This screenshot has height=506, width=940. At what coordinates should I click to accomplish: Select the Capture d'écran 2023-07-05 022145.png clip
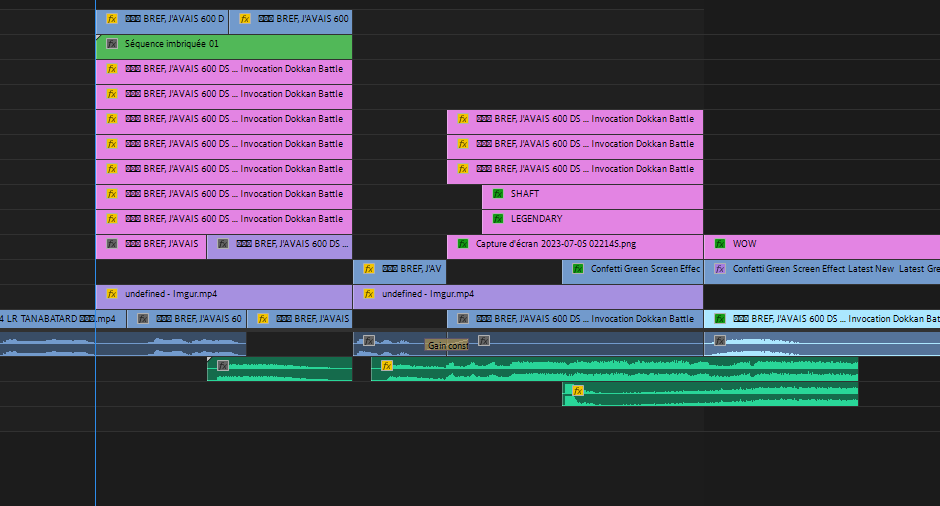[575, 247]
